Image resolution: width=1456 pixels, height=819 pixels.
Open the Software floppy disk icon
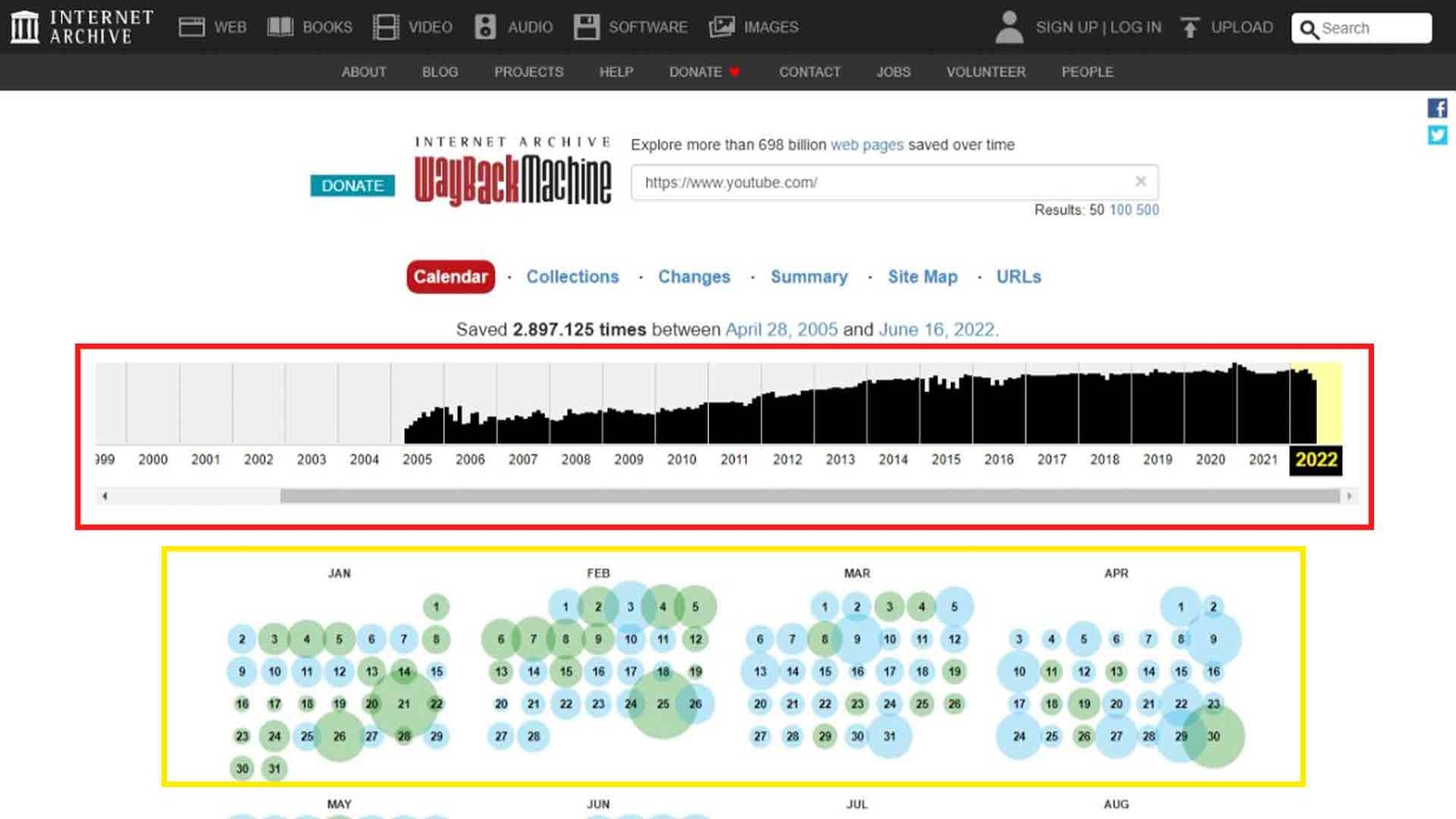pos(587,27)
